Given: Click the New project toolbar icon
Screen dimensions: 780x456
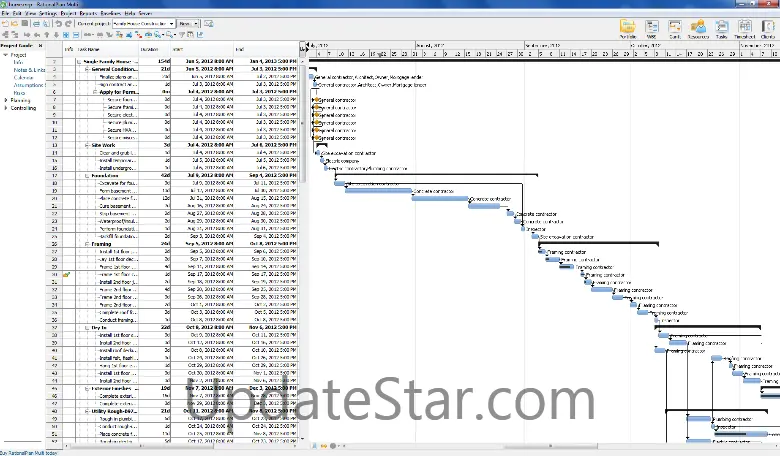Looking at the screenshot, I should pos(5,23).
